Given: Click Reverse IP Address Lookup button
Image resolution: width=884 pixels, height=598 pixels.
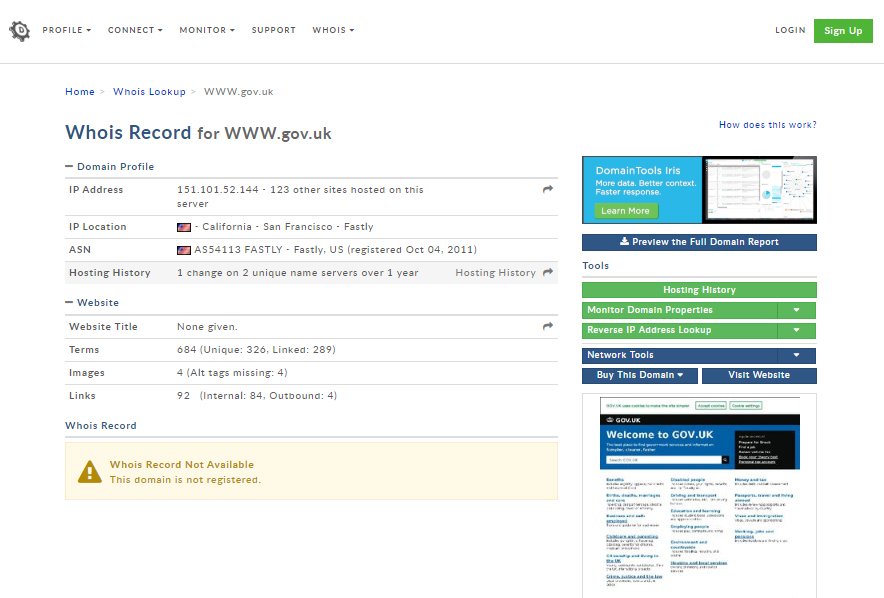Looking at the screenshot, I should point(679,330).
